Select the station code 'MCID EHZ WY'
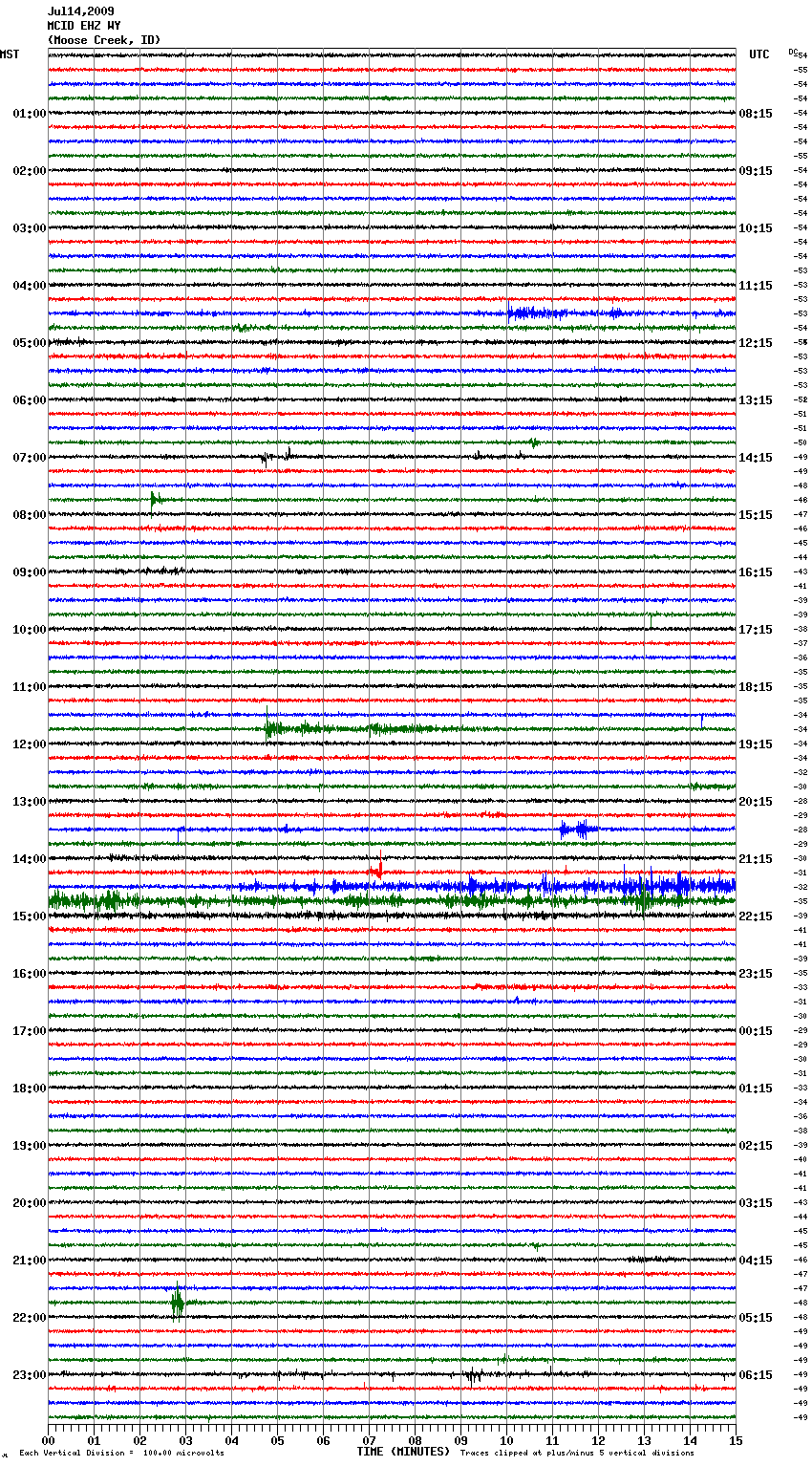Screen dimensions: 812x1466 pos(84,26)
